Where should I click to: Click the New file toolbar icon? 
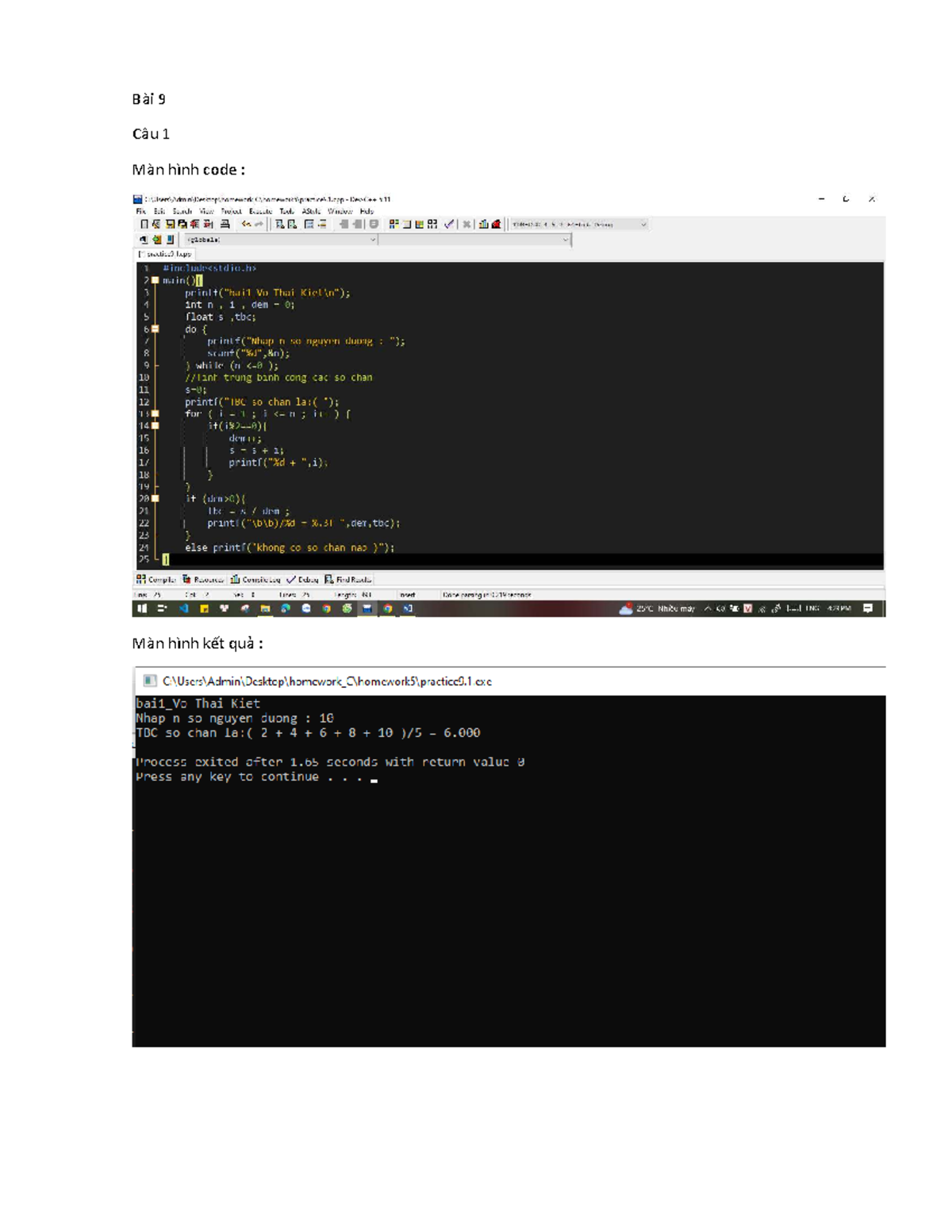(x=144, y=225)
